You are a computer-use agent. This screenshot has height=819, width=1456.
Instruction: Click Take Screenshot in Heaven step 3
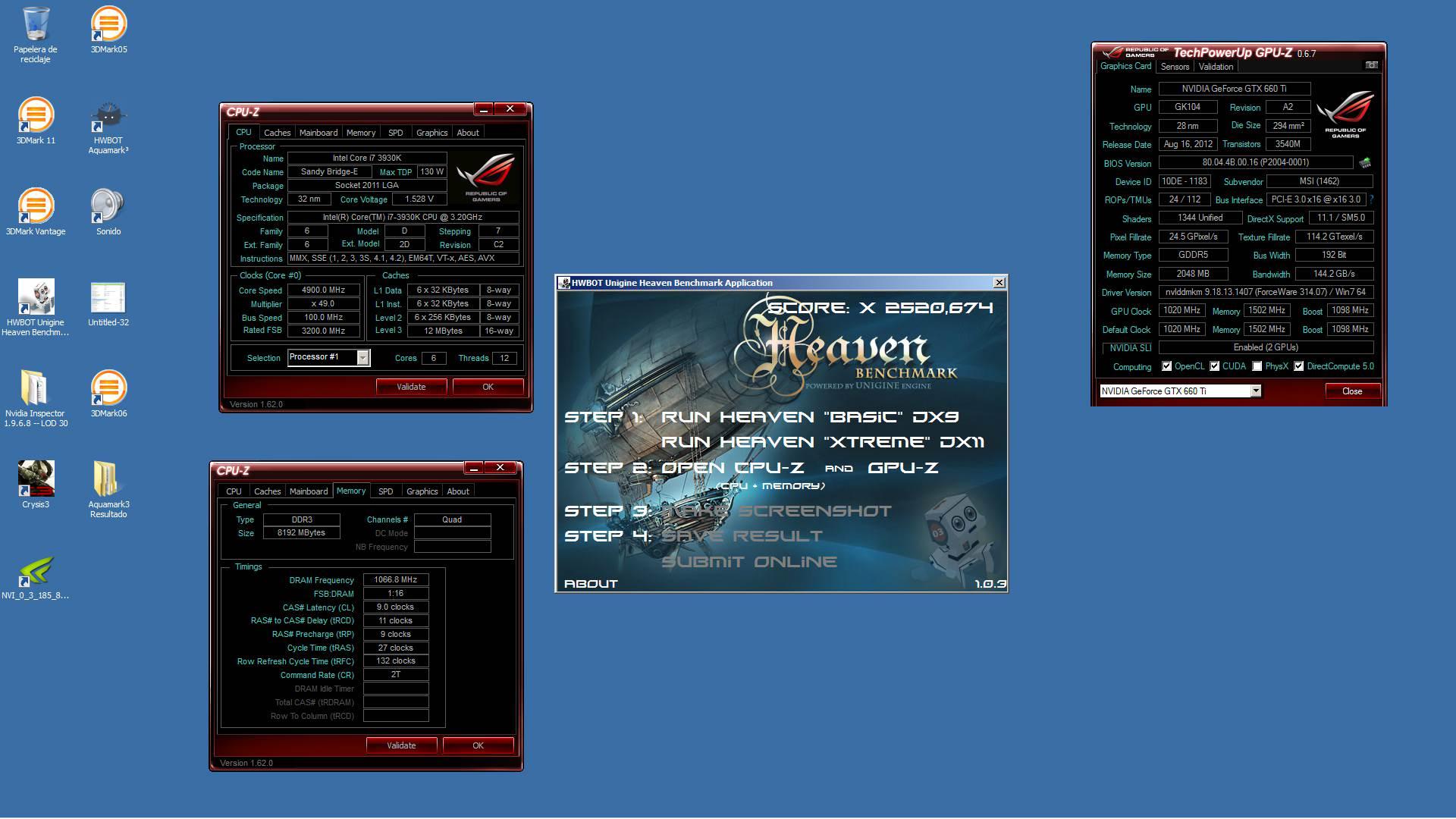pos(777,511)
